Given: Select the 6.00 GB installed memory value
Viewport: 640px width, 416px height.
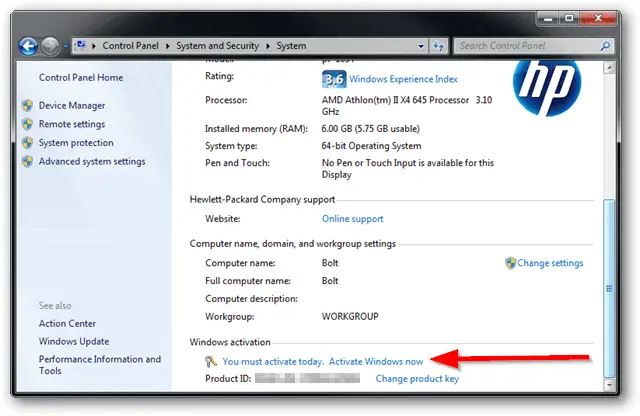Looking at the screenshot, I should (371, 129).
